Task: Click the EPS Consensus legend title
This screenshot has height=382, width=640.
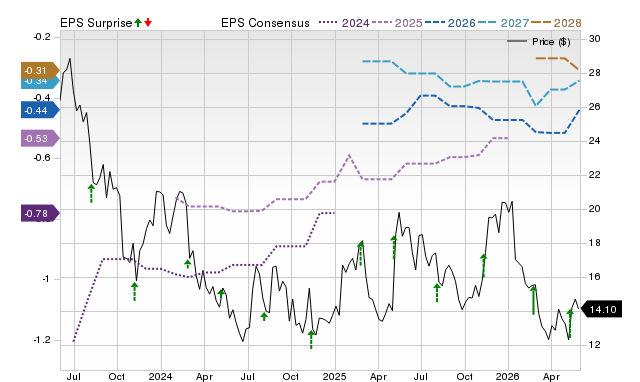Action: pyautogui.click(x=265, y=23)
